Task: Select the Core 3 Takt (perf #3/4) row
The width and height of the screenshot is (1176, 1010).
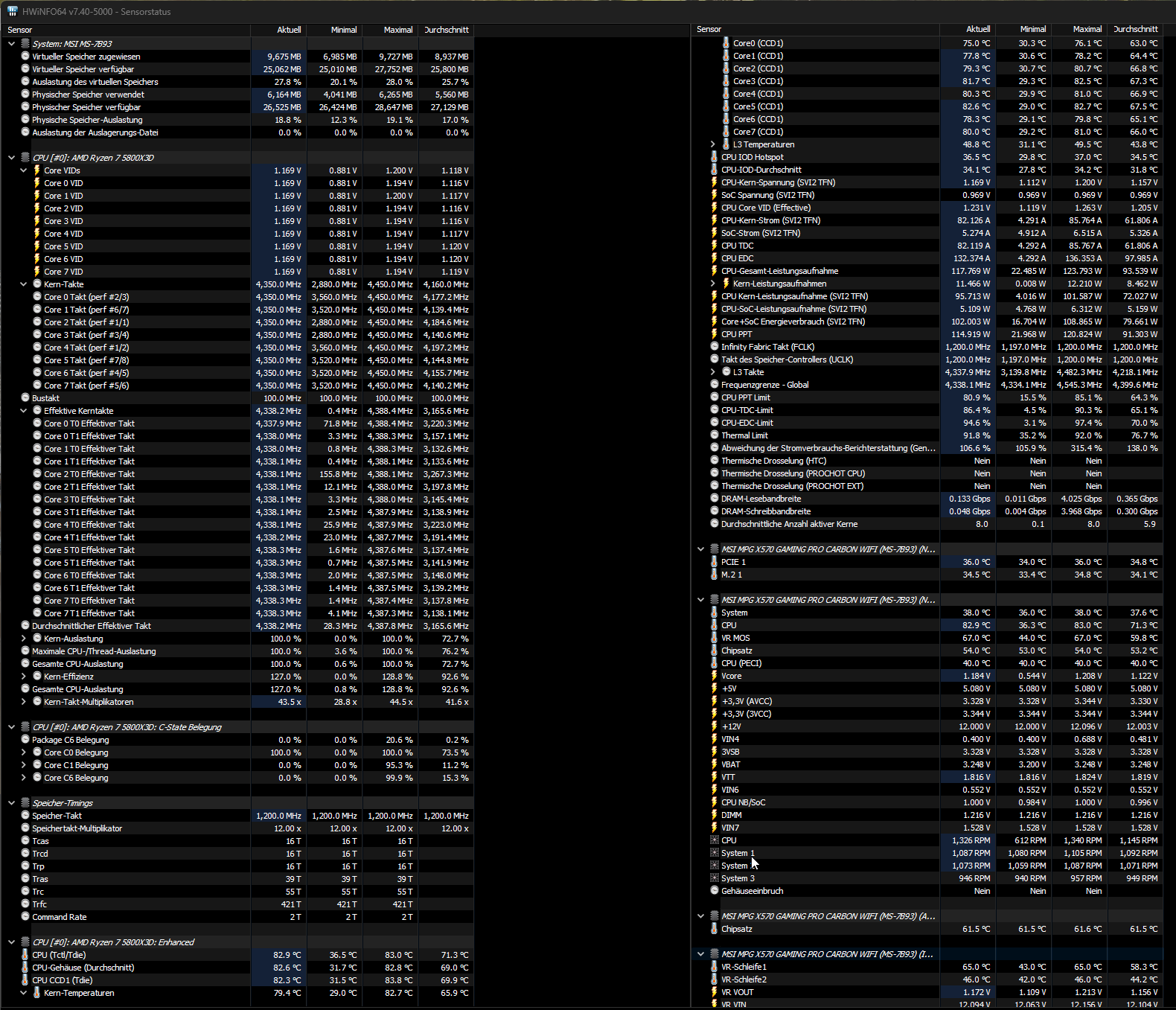Action: click(x=238, y=335)
